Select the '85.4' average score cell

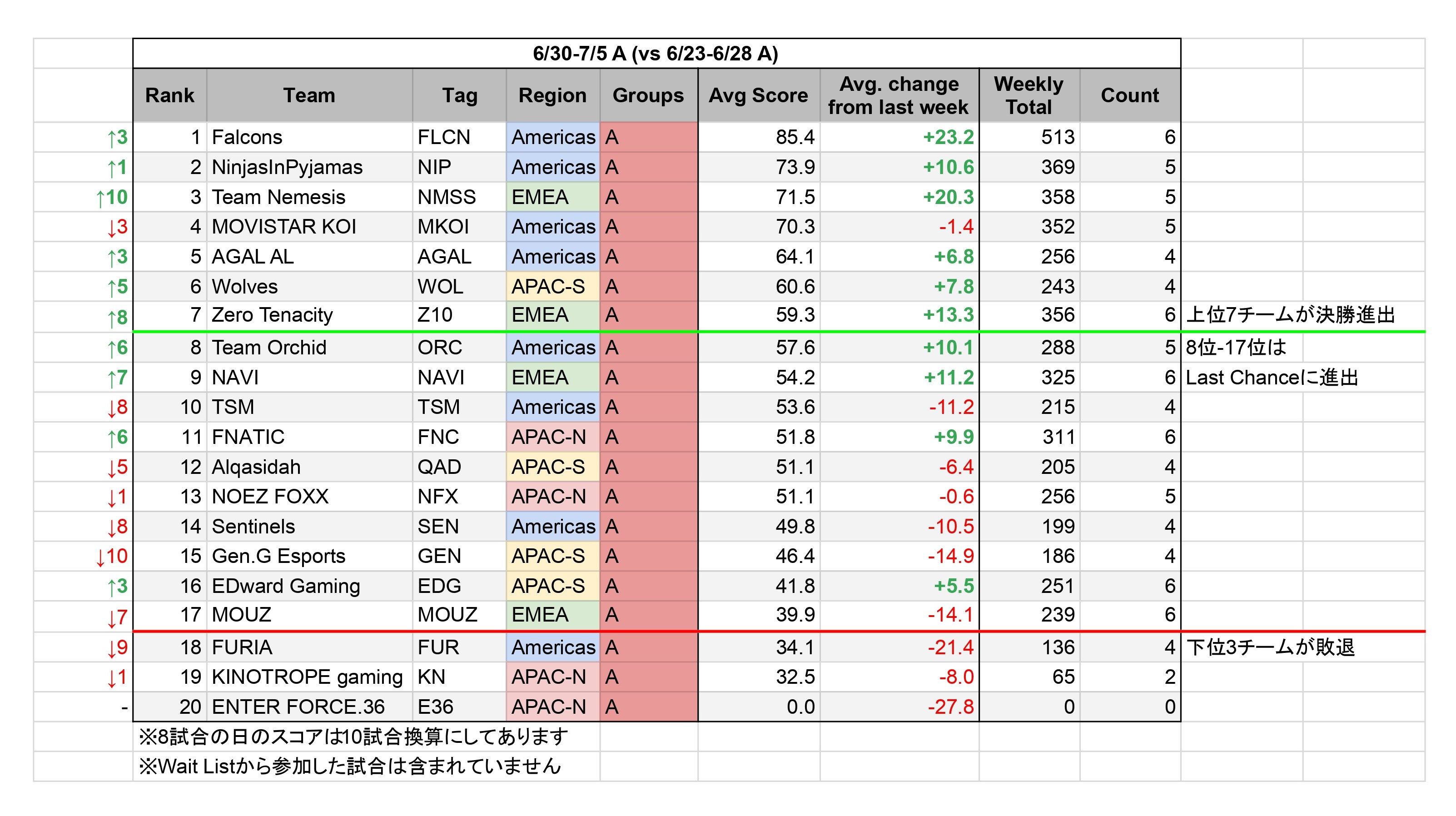(759, 137)
